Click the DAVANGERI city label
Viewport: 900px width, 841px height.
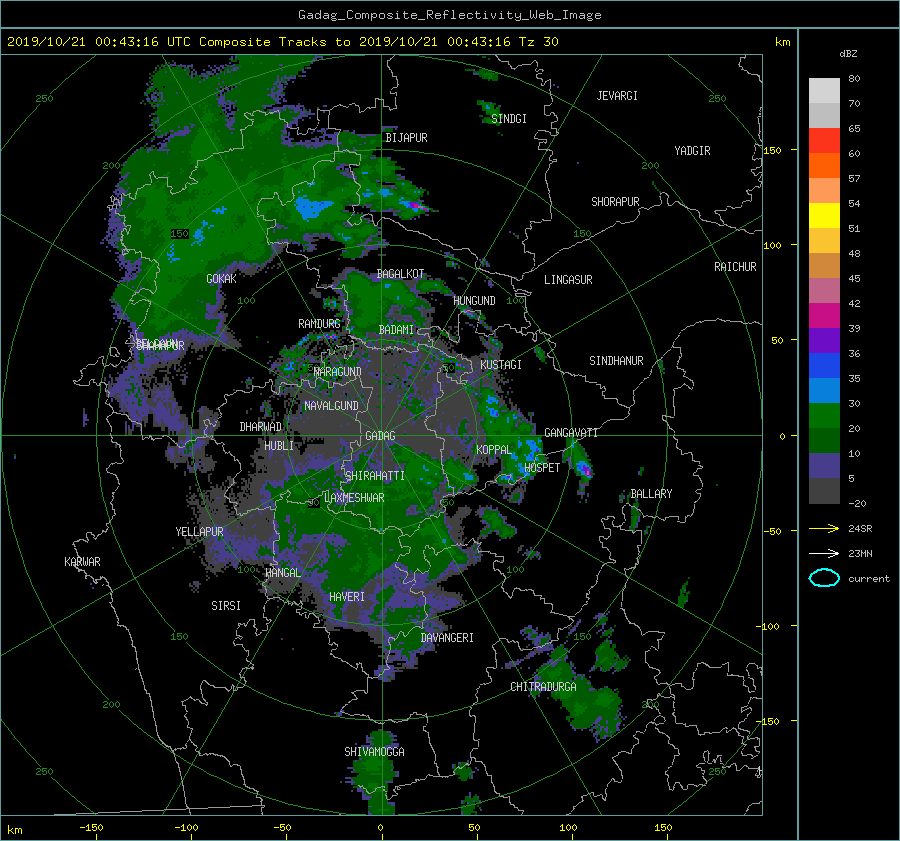coord(447,638)
